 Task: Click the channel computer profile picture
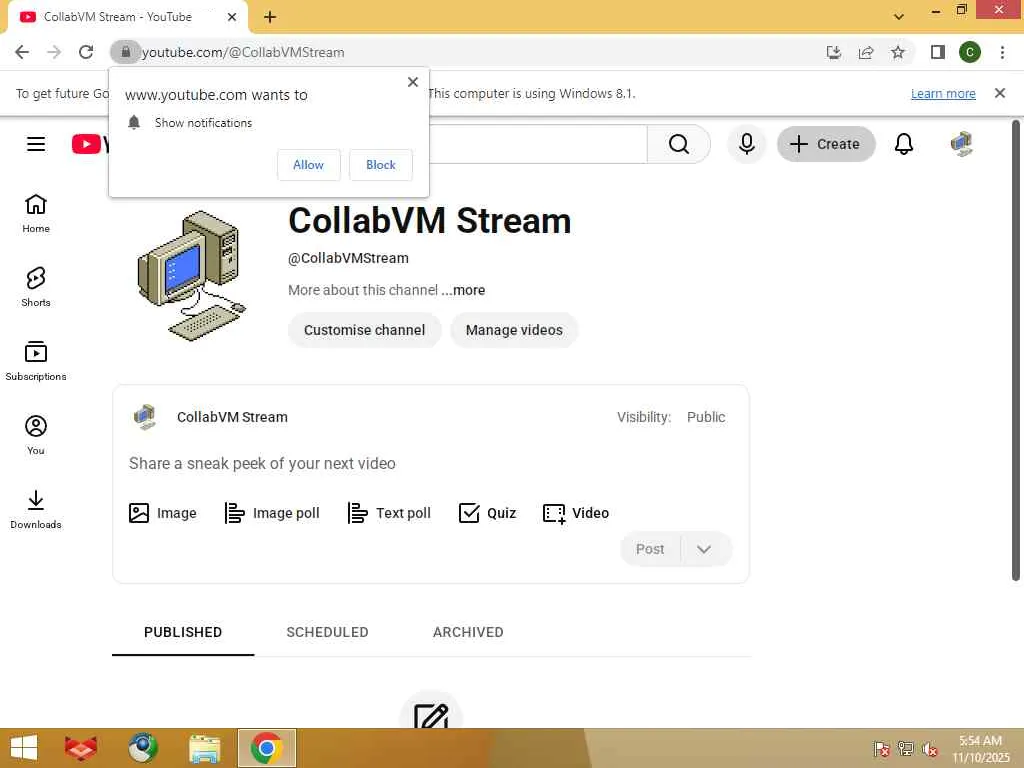[191, 275]
